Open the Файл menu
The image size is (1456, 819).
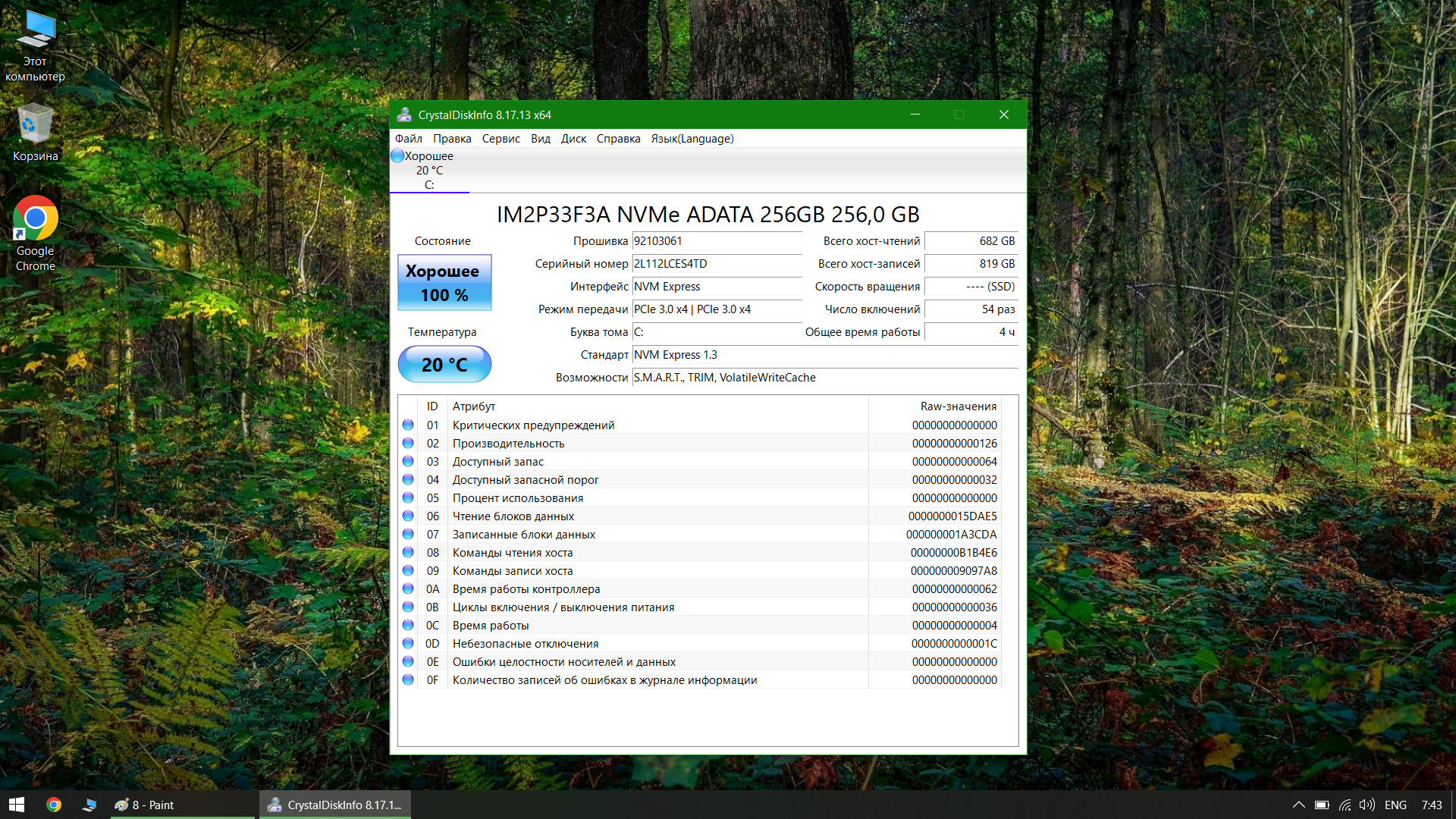point(408,139)
